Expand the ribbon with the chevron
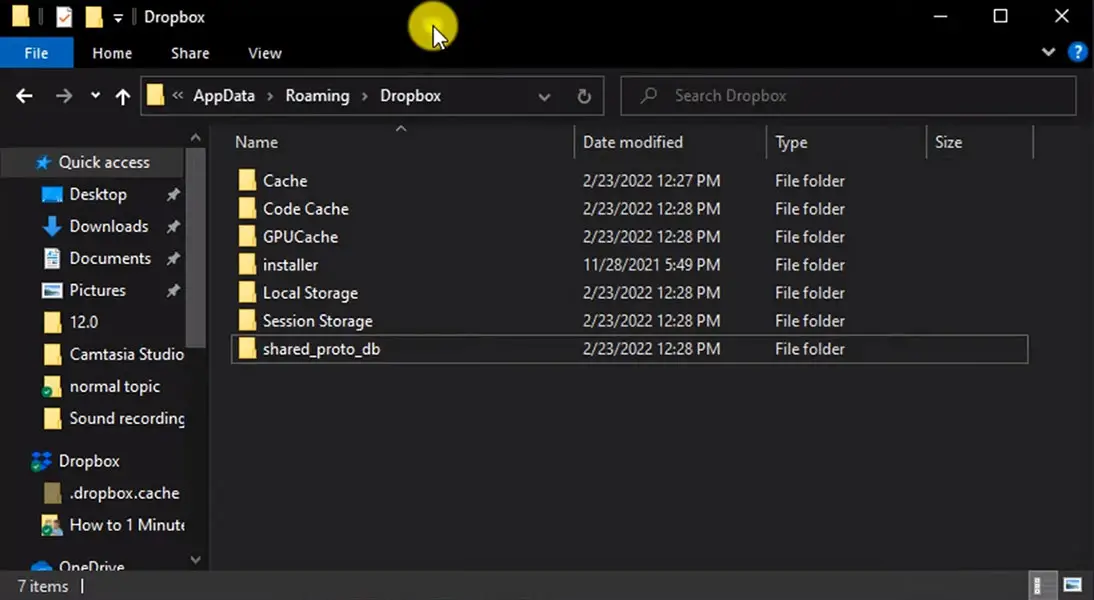Image resolution: width=1094 pixels, height=600 pixels. pos(1048,52)
